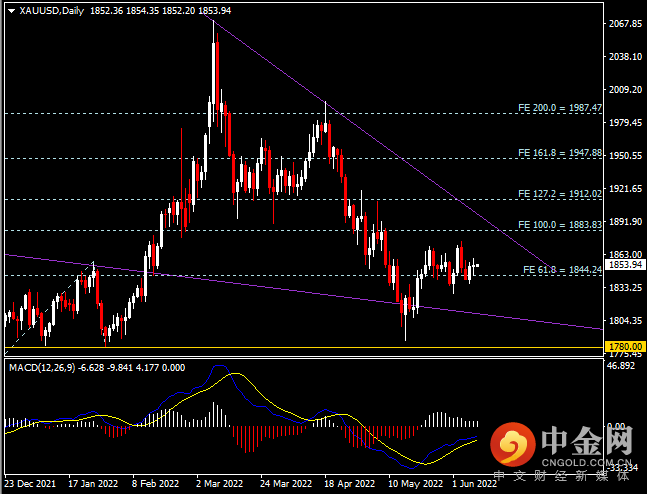Click the MACD 46.892 scale value
647x494 pixels.
(x=621, y=366)
